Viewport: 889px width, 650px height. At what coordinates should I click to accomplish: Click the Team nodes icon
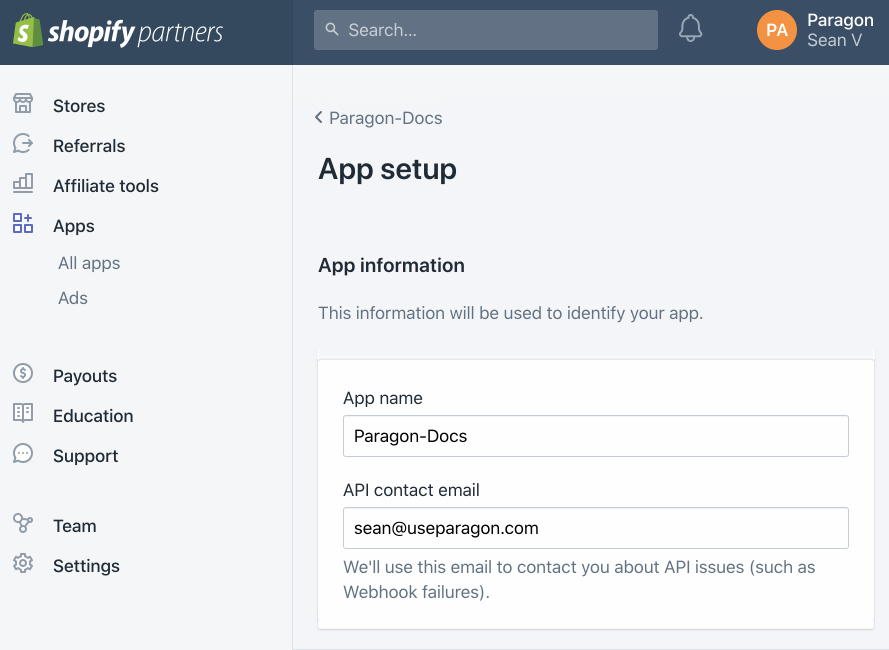point(23,523)
